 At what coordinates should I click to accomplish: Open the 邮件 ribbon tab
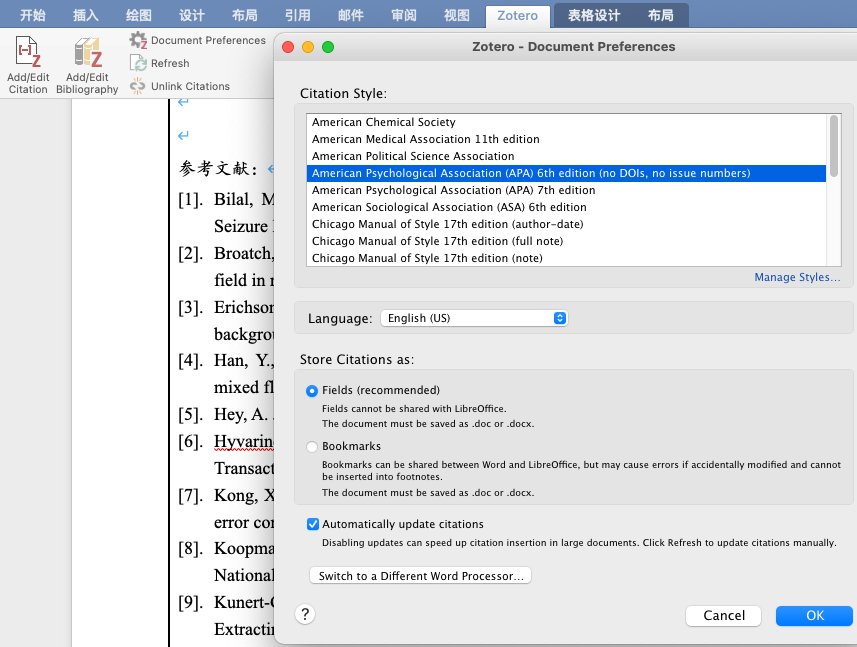click(350, 15)
